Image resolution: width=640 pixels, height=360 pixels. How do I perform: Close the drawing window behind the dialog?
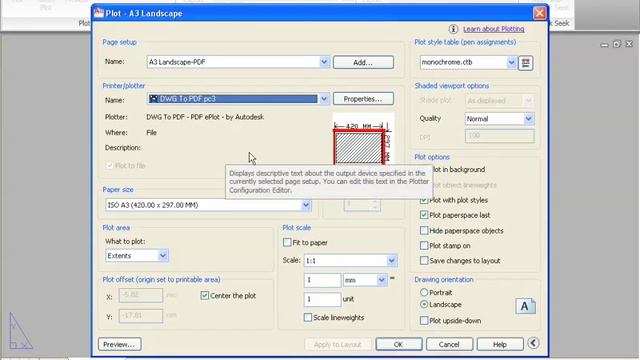click(x=629, y=44)
